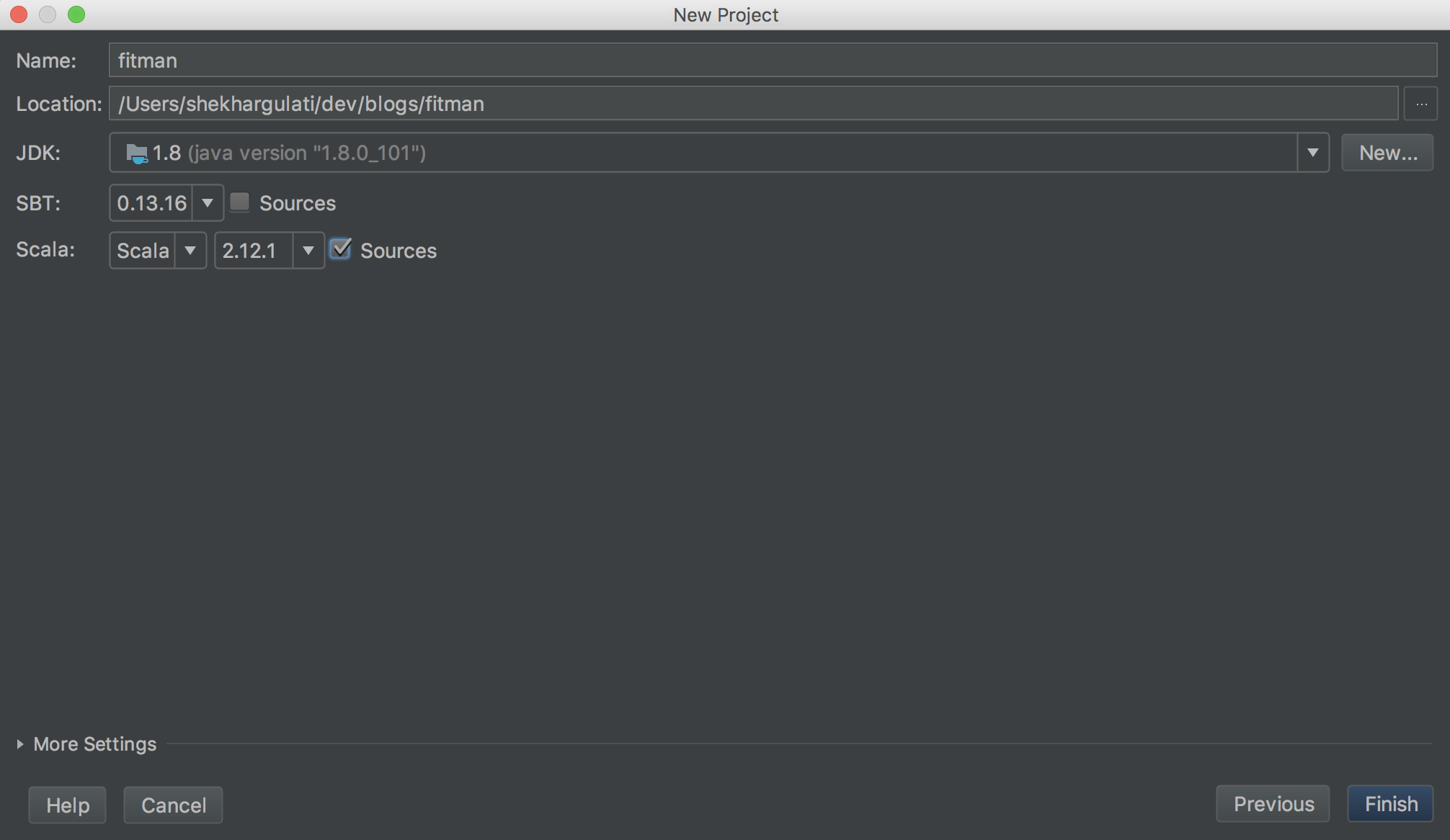The image size is (1450, 840).
Task: Click the Finish button
Action: 1390,804
